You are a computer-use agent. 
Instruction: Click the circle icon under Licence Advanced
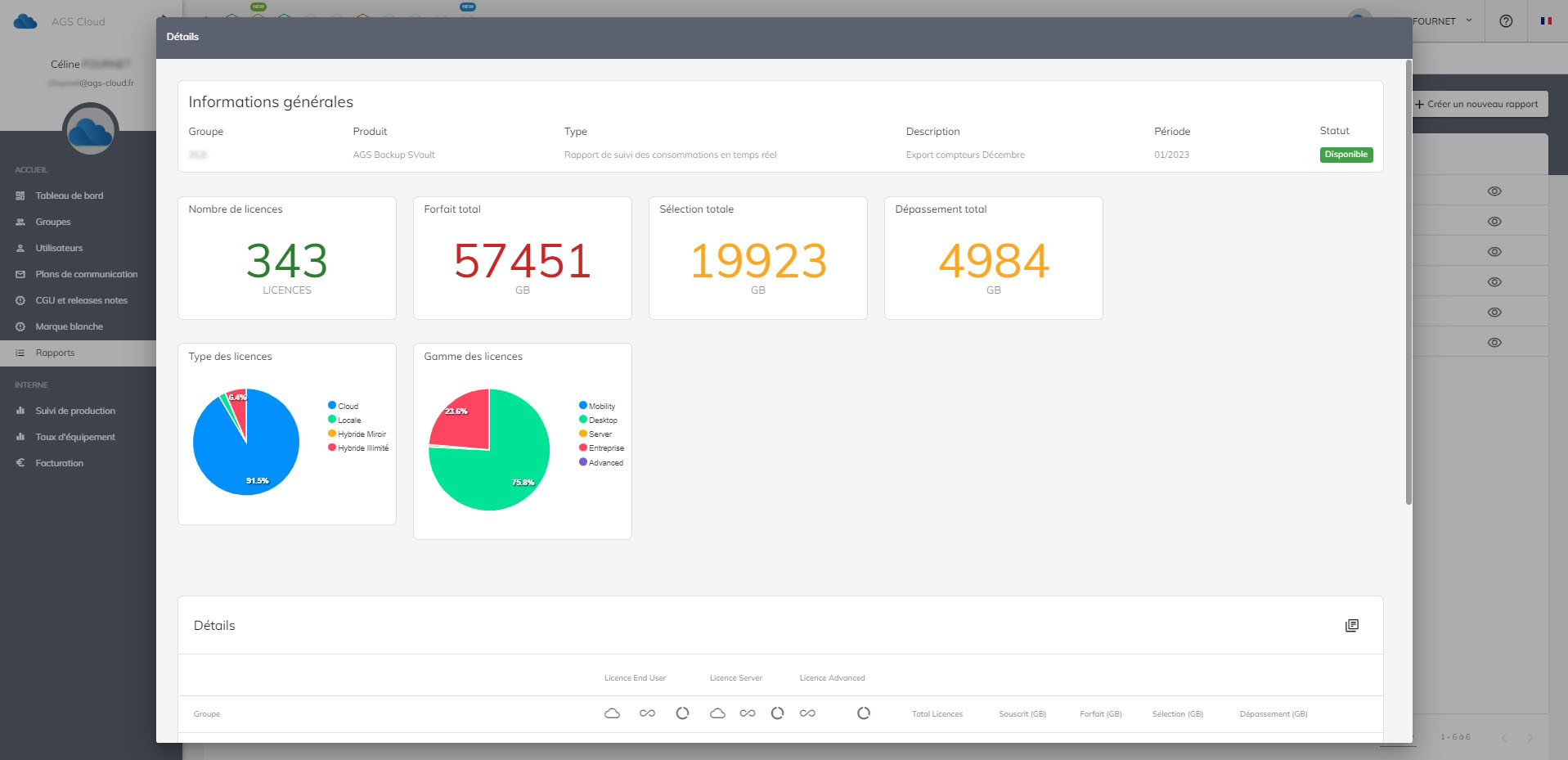click(x=864, y=713)
